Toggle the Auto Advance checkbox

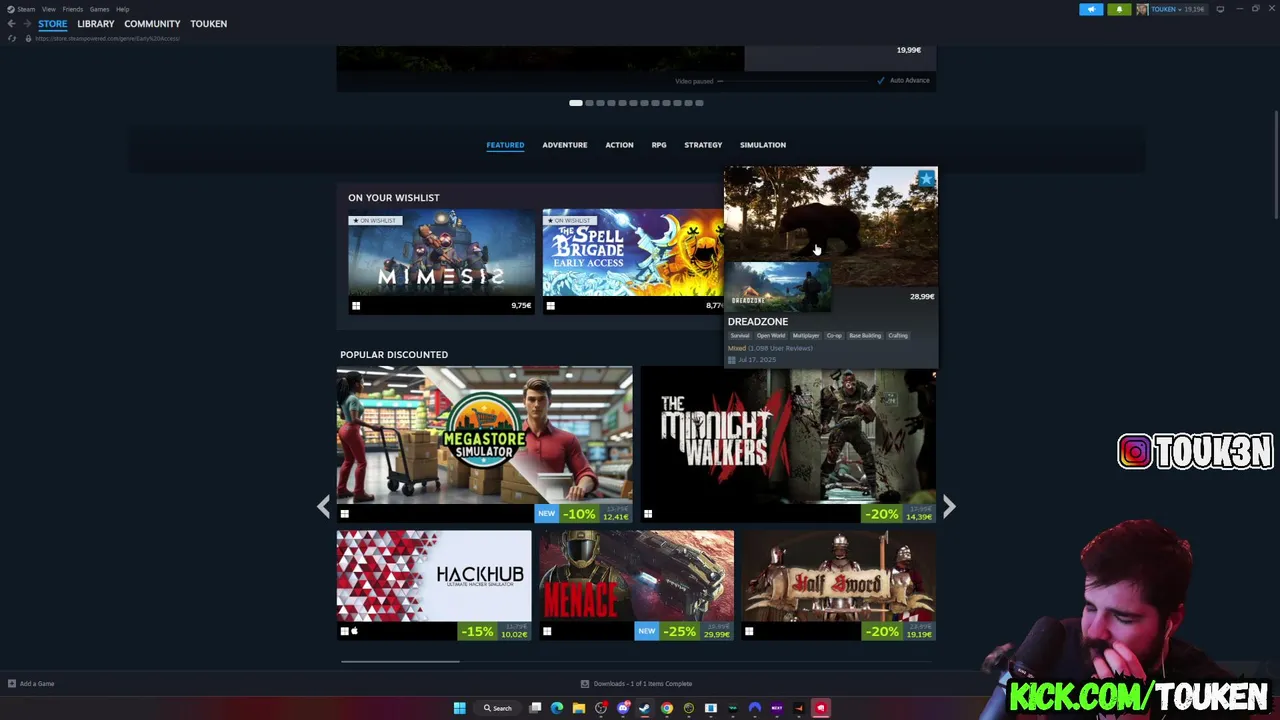pos(881,80)
